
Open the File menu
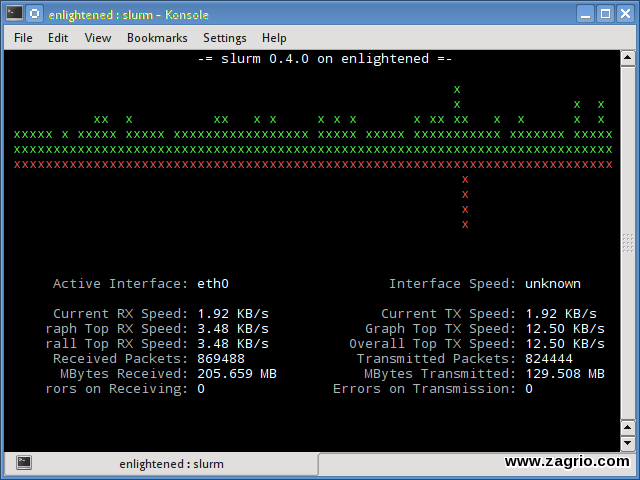tap(23, 38)
